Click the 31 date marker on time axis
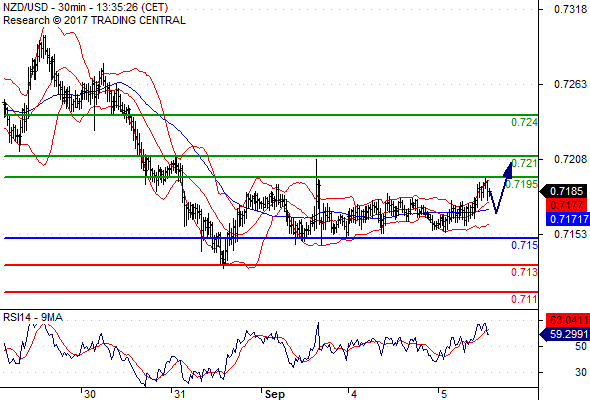Viewport: 590px width, 400px height. pos(179,394)
